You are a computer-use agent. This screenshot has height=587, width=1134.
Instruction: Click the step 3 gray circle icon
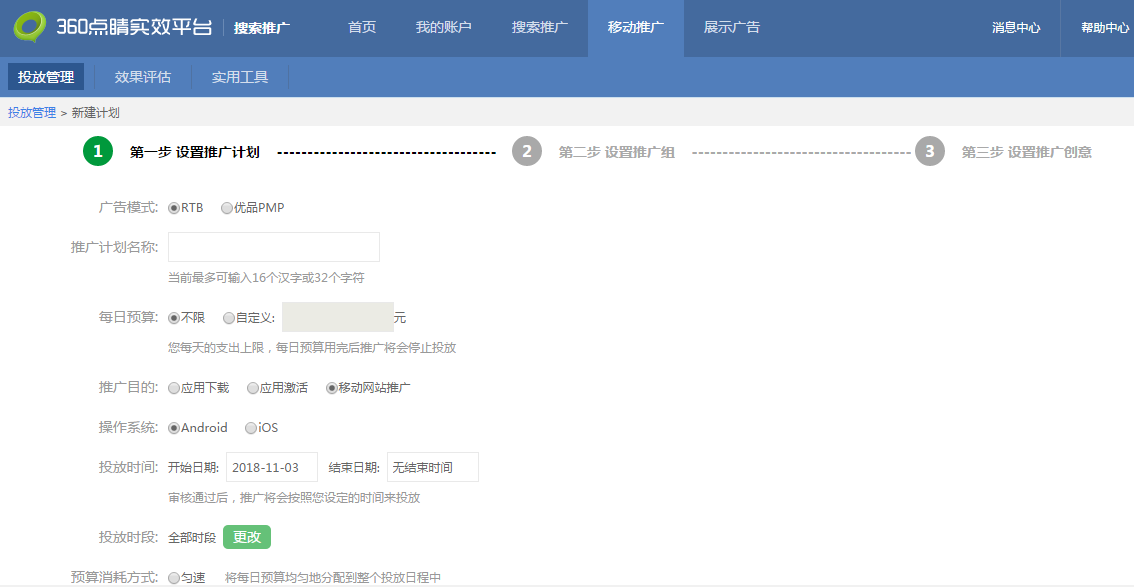pyautogui.click(x=930, y=151)
